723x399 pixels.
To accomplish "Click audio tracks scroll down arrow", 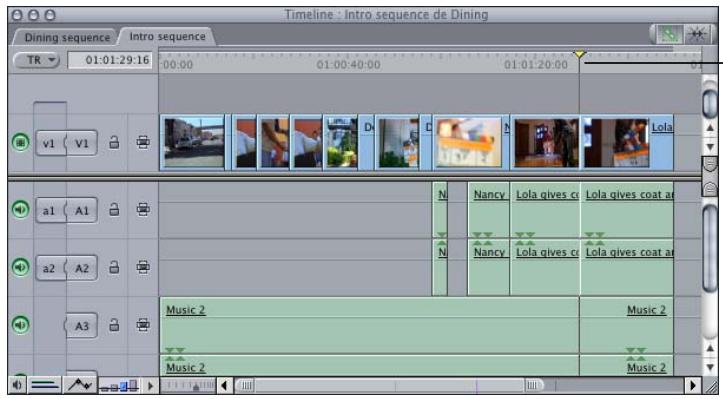I will point(710,367).
